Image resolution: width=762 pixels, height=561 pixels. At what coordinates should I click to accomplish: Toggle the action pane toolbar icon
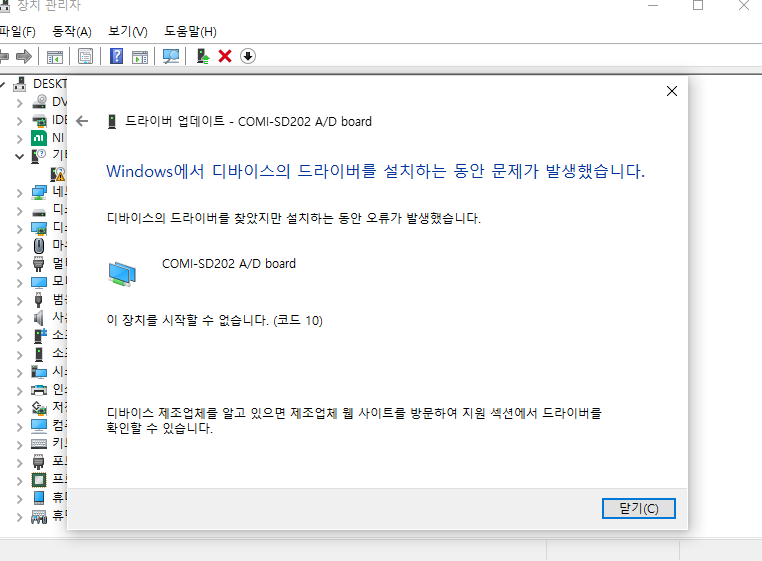[140, 57]
